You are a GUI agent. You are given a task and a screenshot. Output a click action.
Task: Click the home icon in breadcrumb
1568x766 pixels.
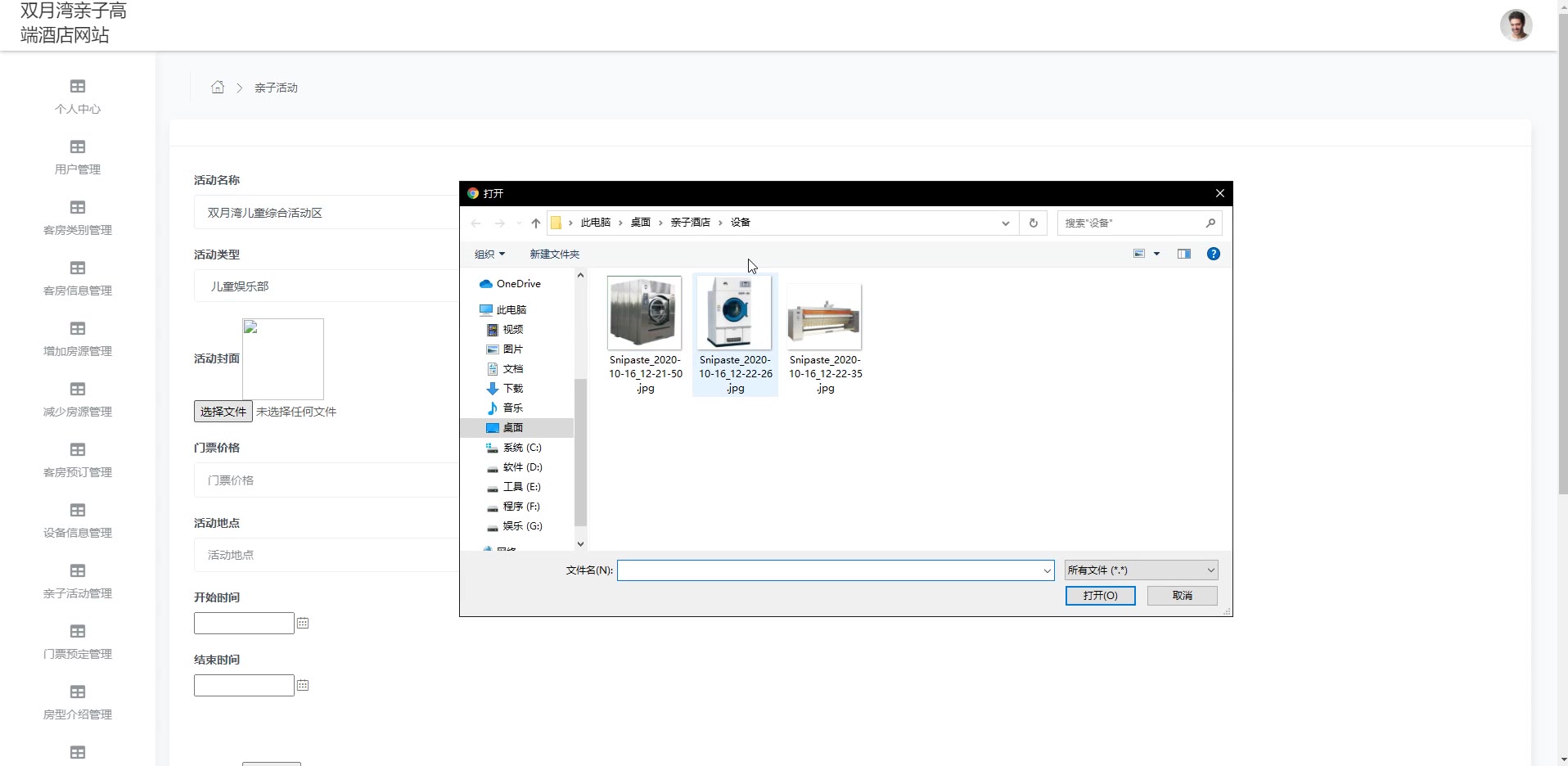pos(218,88)
